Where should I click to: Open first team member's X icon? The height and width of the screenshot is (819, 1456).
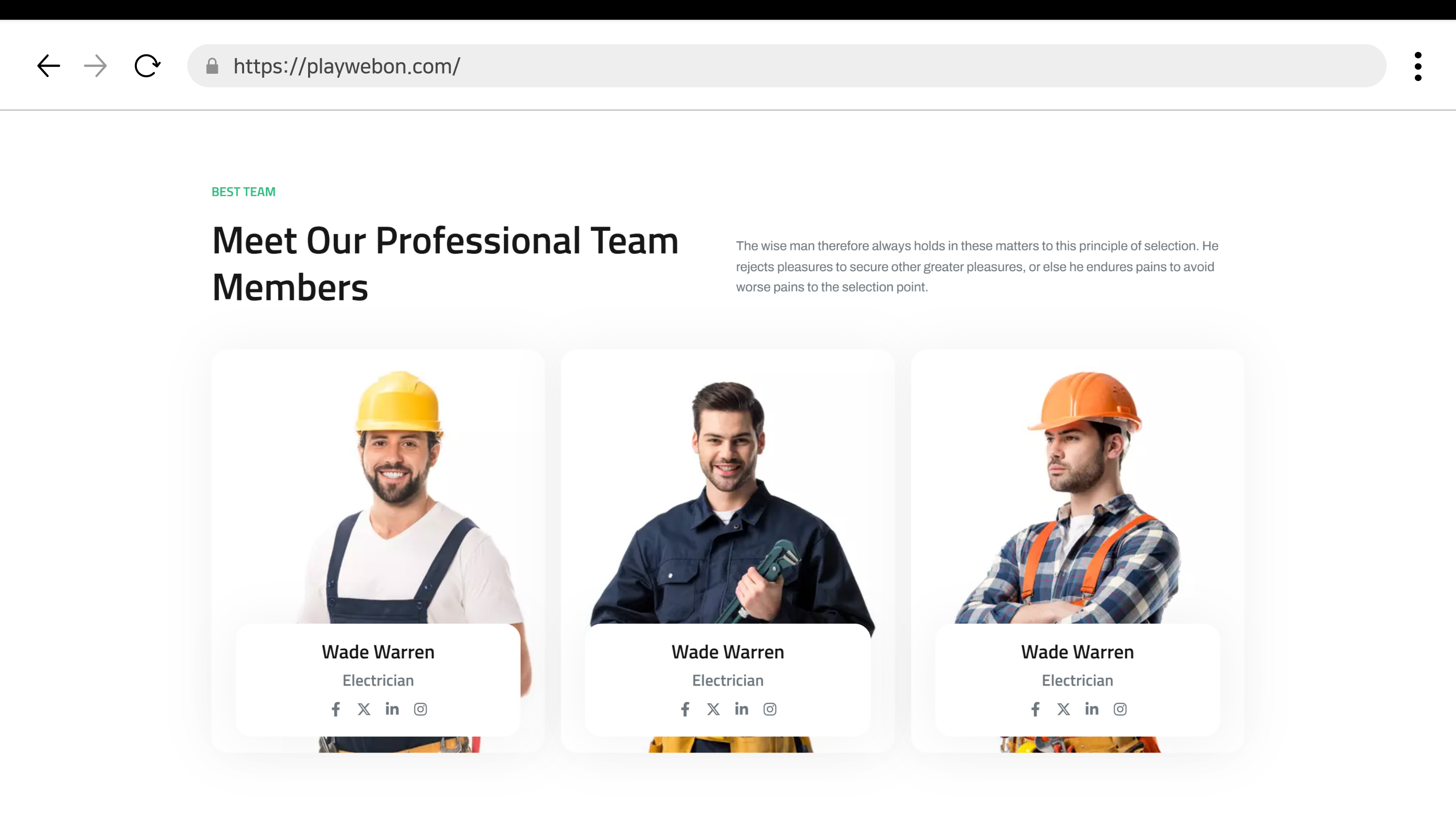[x=364, y=709]
